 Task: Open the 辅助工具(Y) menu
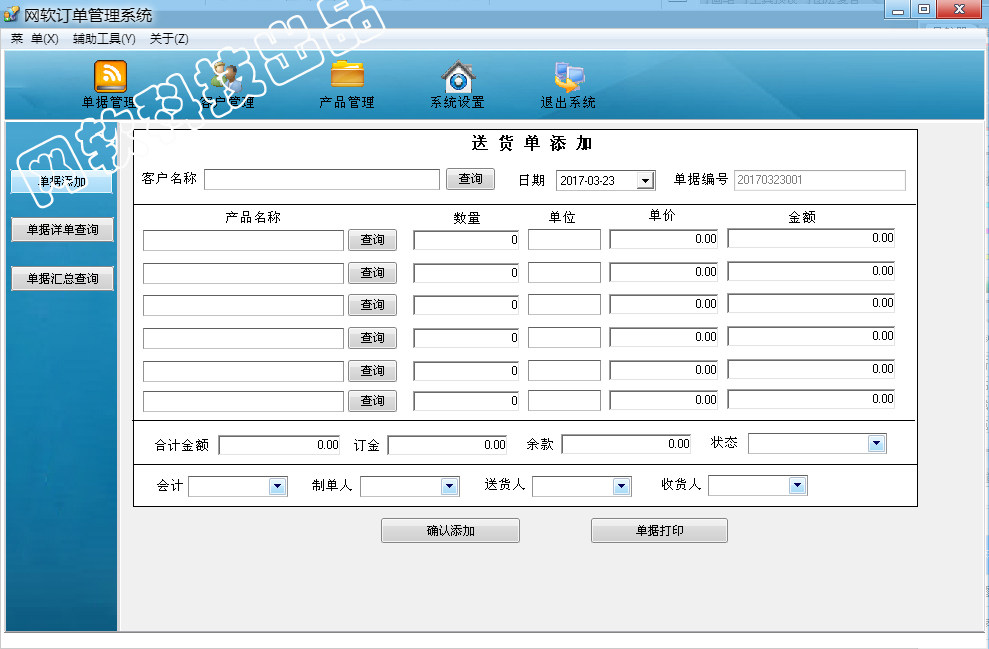(104, 39)
